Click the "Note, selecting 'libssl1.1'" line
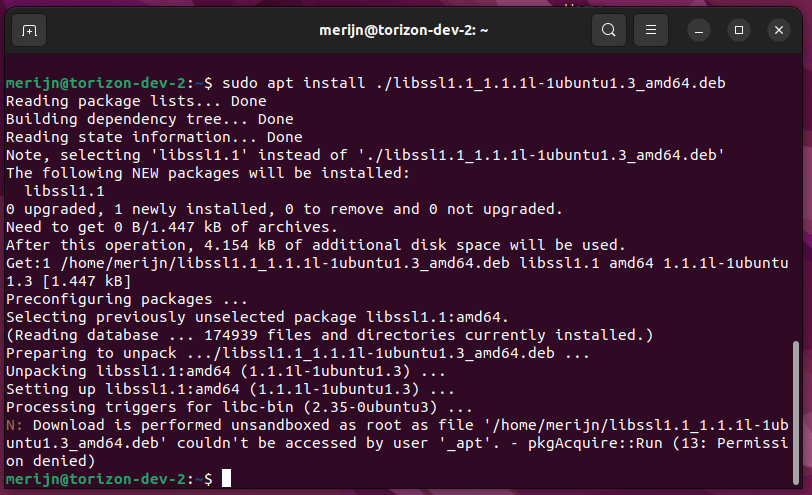The height and width of the screenshot is (495, 812). [x=366, y=155]
